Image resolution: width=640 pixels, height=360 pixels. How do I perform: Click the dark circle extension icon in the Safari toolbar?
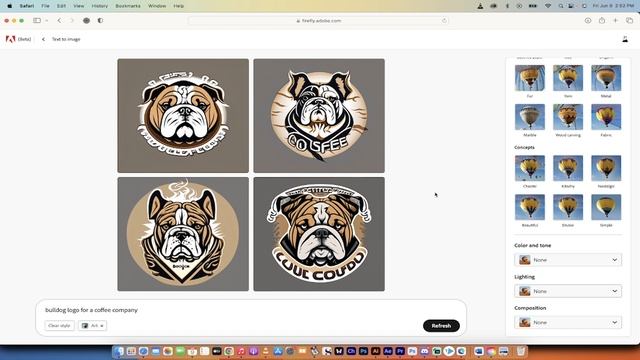[87, 20]
